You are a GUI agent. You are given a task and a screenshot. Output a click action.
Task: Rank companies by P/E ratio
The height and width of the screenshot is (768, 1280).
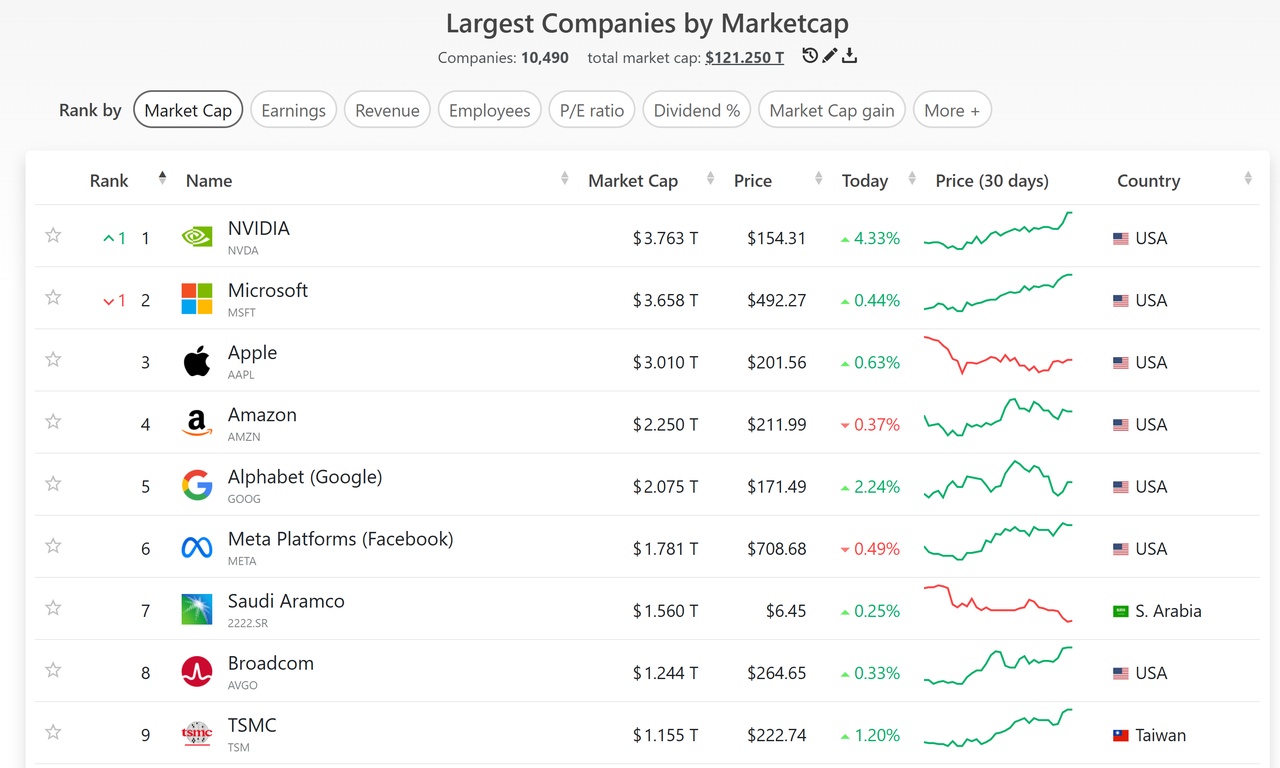(592, 110)
